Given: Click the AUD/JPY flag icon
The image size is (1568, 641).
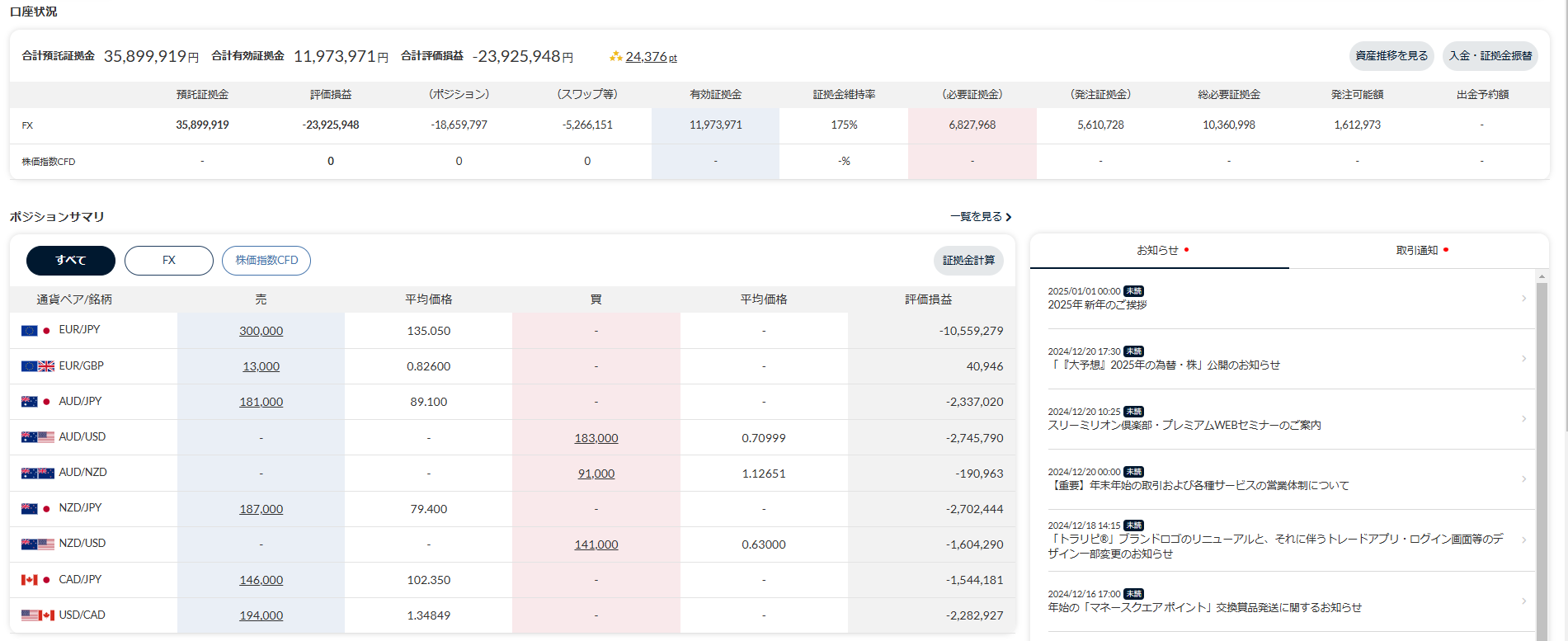Looking at the screenshot, I should (x=36, y=402).
